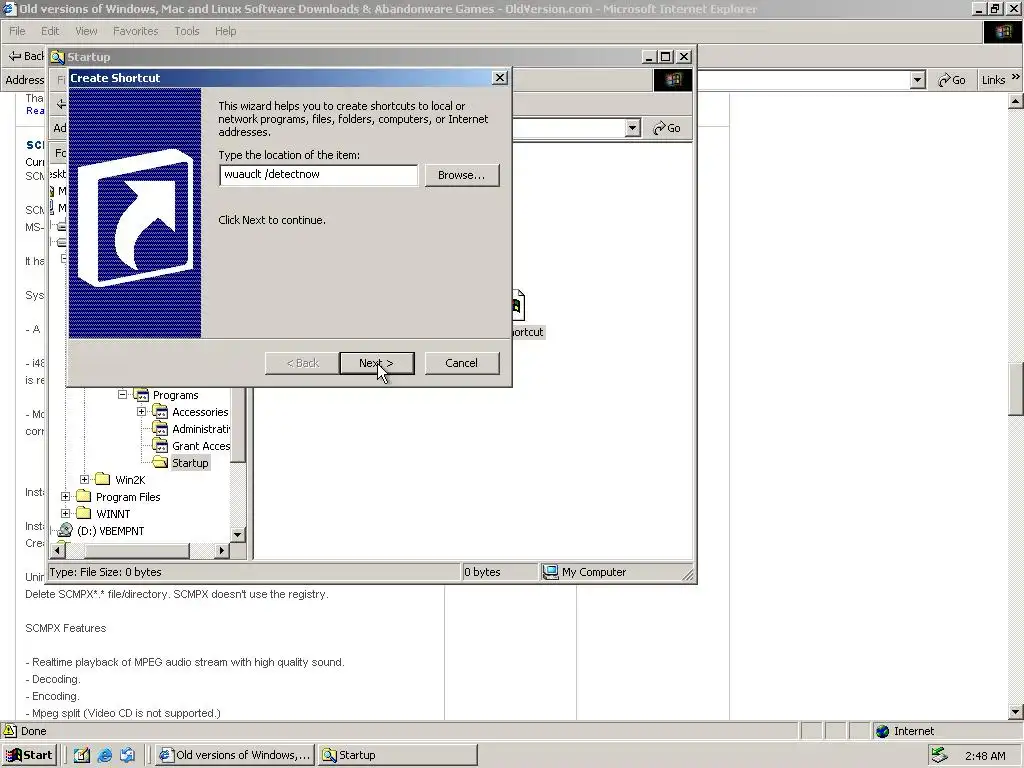This screenshot has width=1024, height=768.
Task: Select the Programs folder icon in tree
Action: click(141, 394)
